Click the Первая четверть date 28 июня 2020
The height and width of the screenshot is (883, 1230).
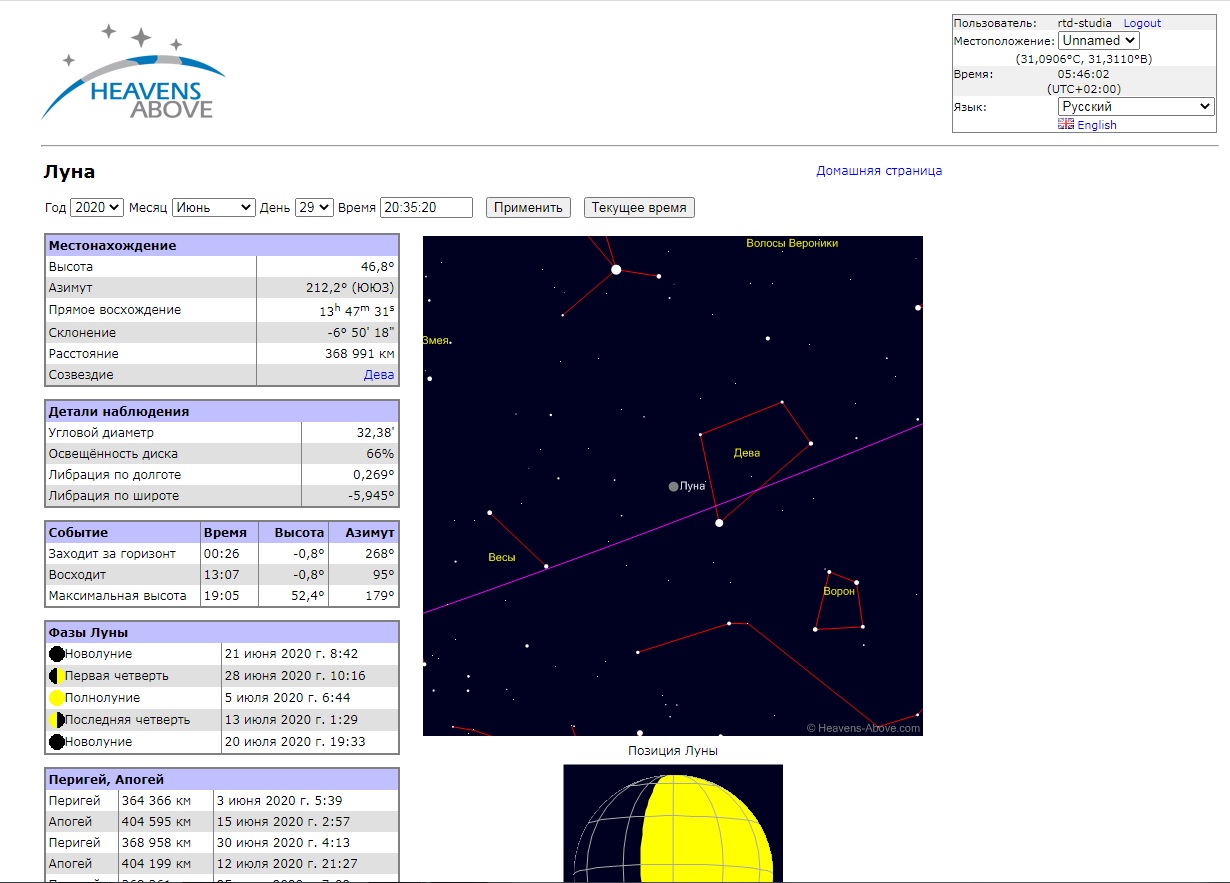click(x=296, y=676)
